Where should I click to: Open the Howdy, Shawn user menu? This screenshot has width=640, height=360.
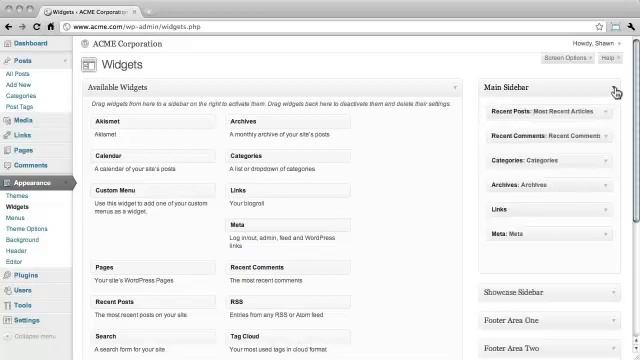point(596,43)
